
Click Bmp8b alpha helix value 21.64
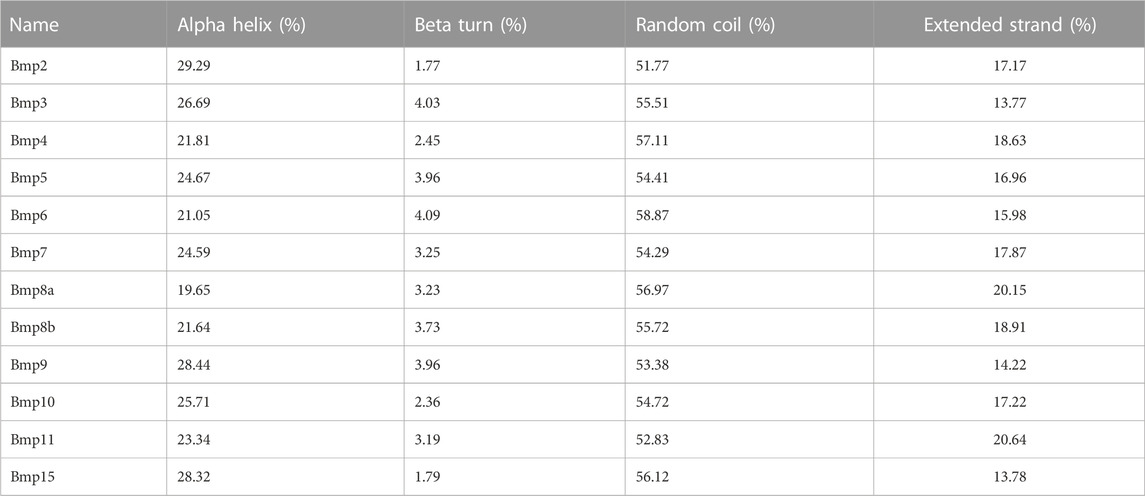coord(193,327)
